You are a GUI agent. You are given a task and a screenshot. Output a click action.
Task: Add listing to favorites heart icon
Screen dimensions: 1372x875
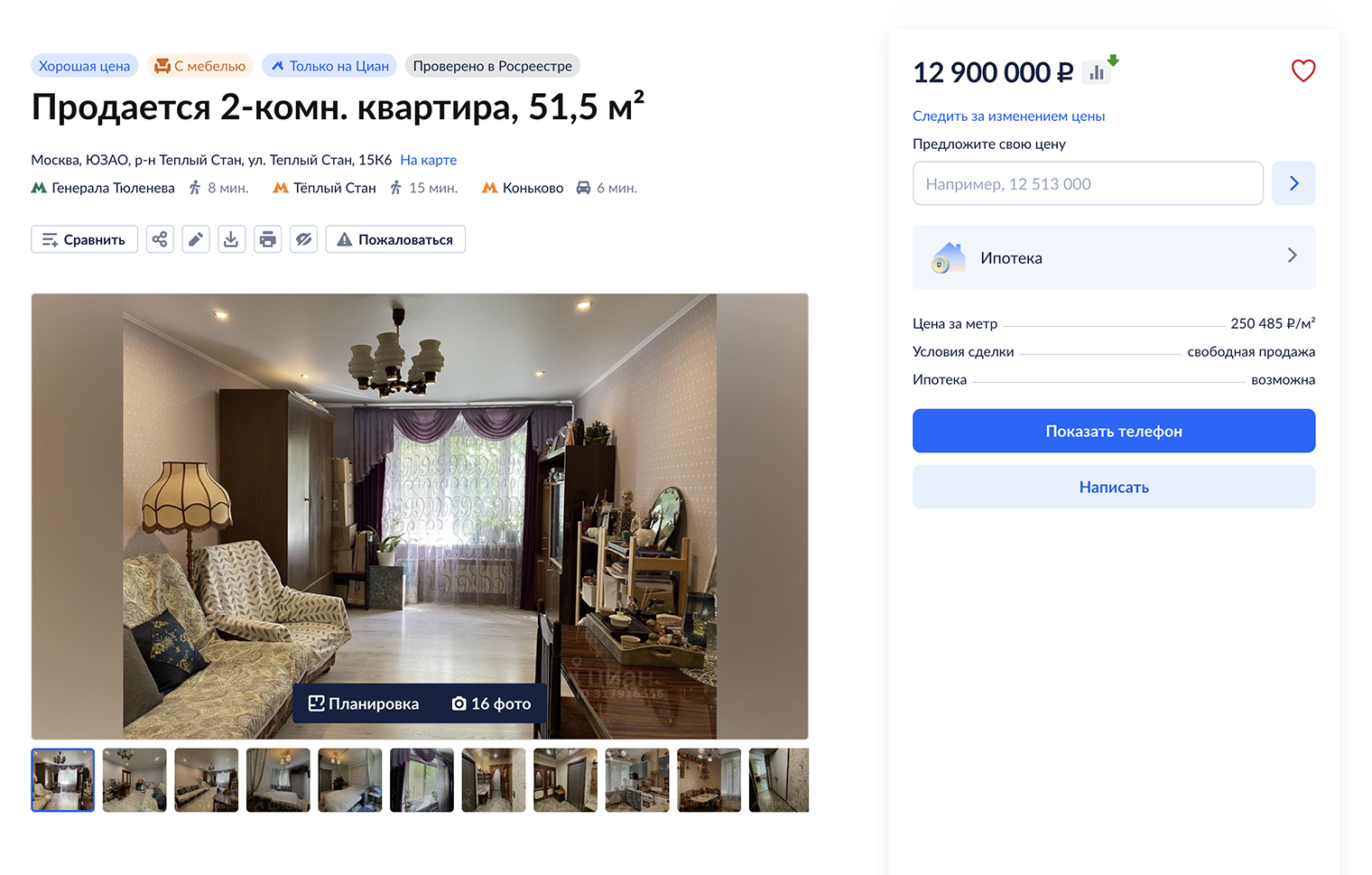(x=1302, y=70)
